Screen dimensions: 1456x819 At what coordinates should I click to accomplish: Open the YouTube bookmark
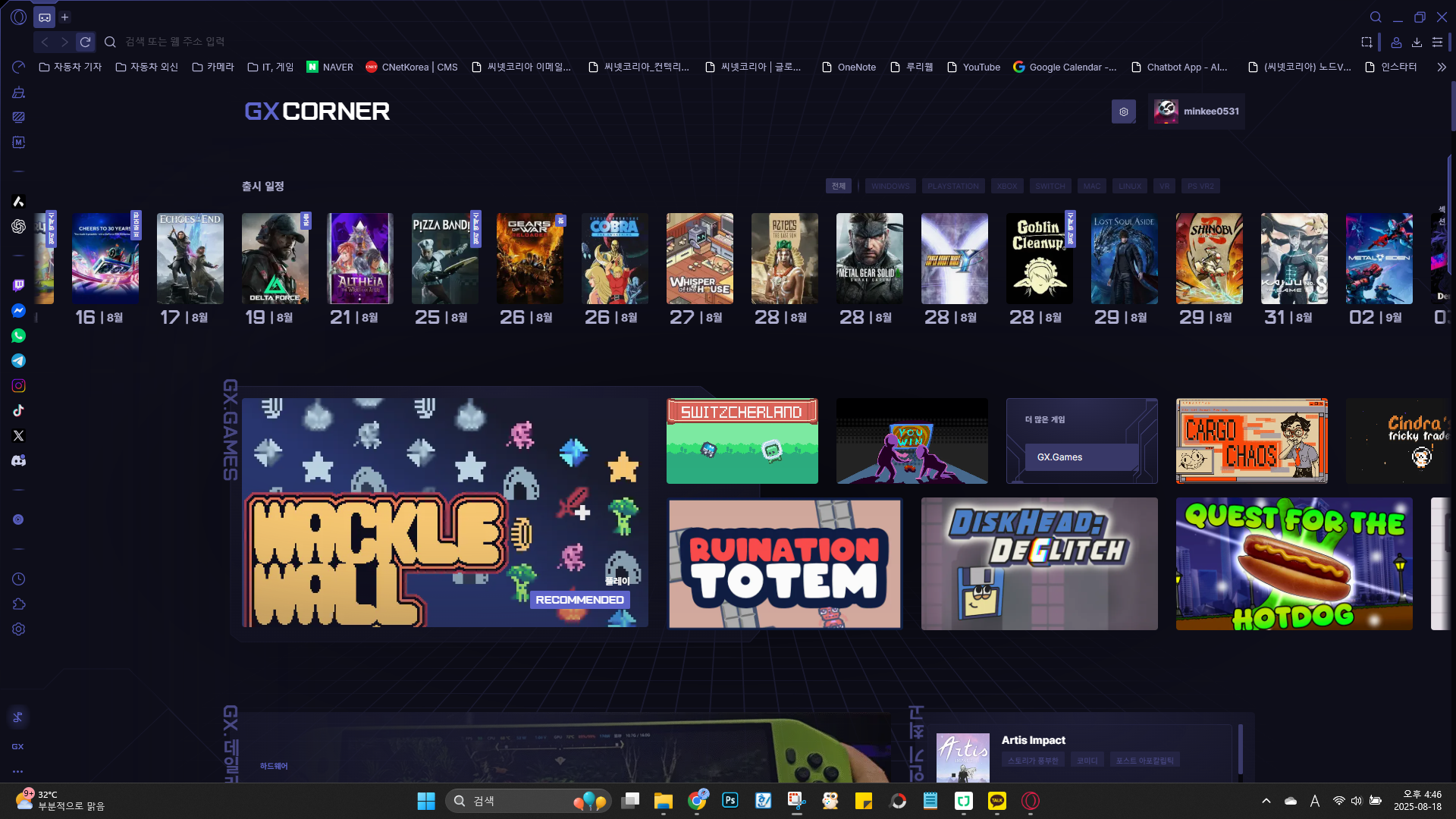coord(974,67)
